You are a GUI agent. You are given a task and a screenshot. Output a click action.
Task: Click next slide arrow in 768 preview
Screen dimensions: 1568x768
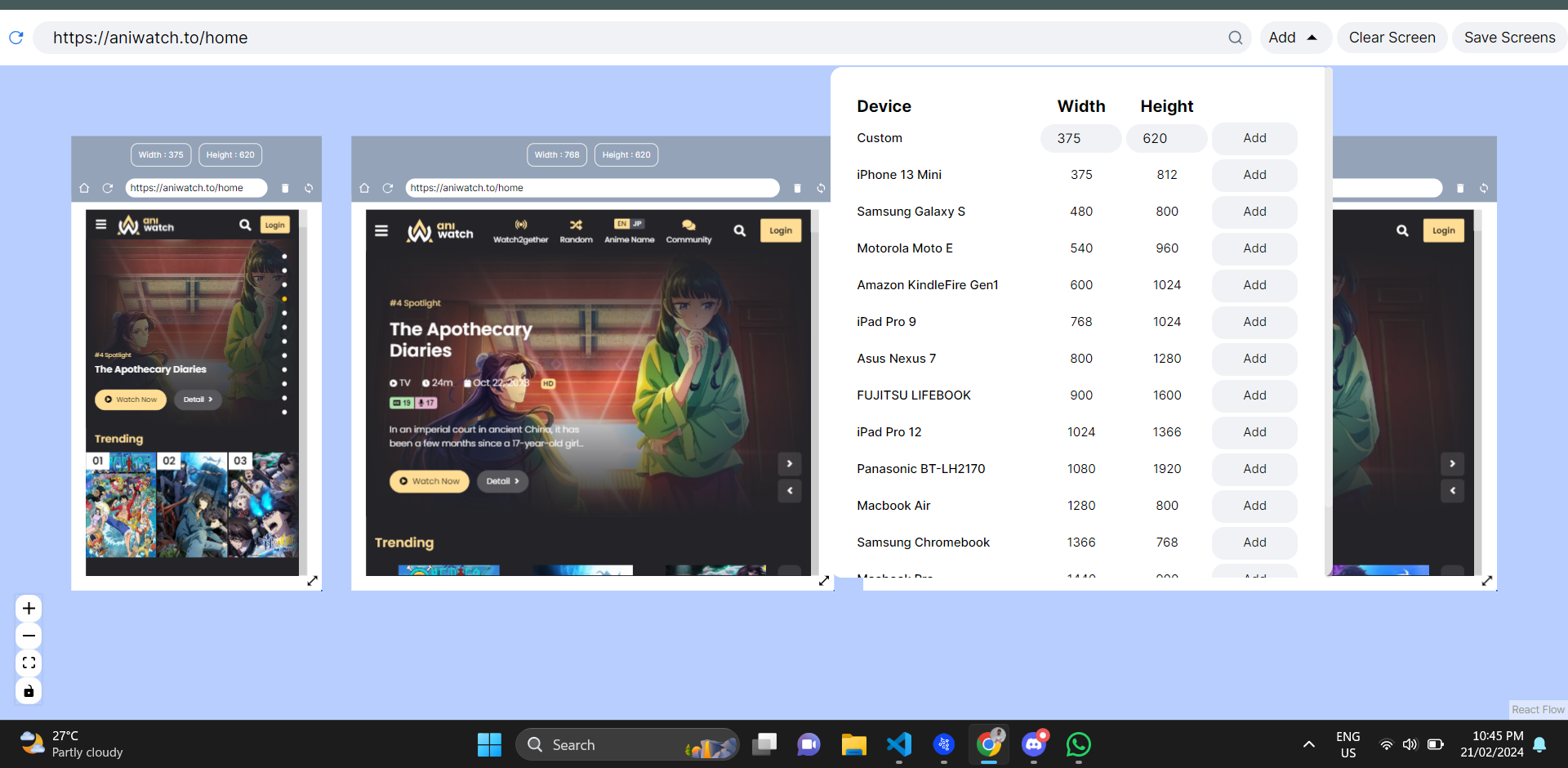pos(790,463)
